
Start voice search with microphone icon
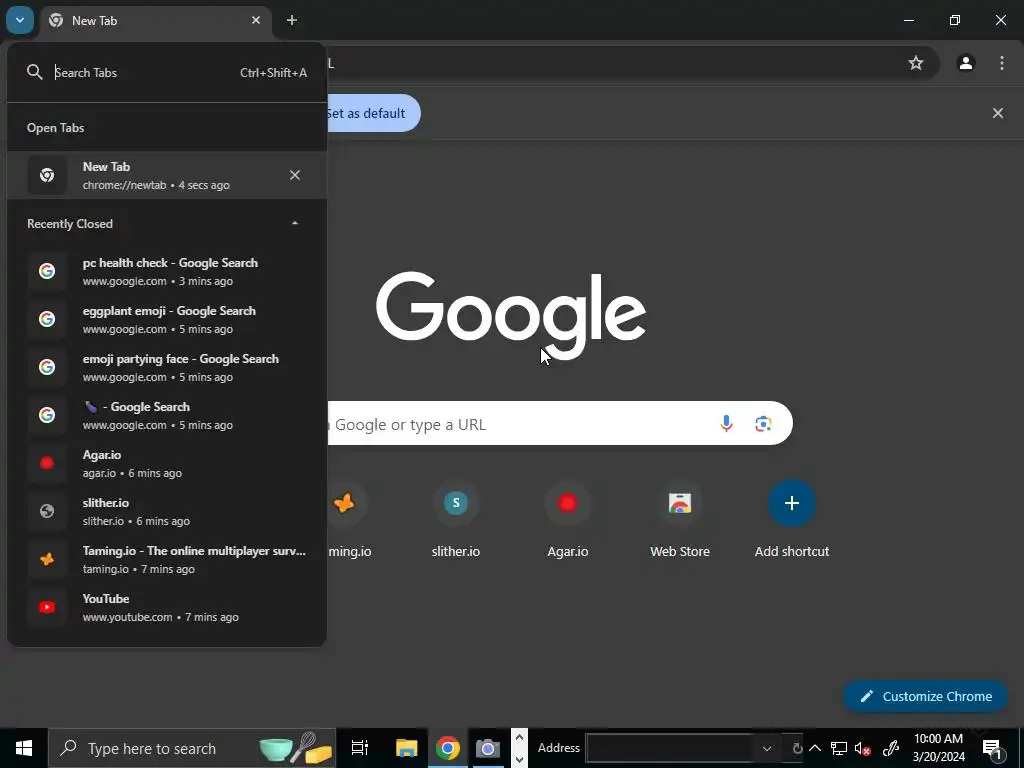tap(726, 424)
